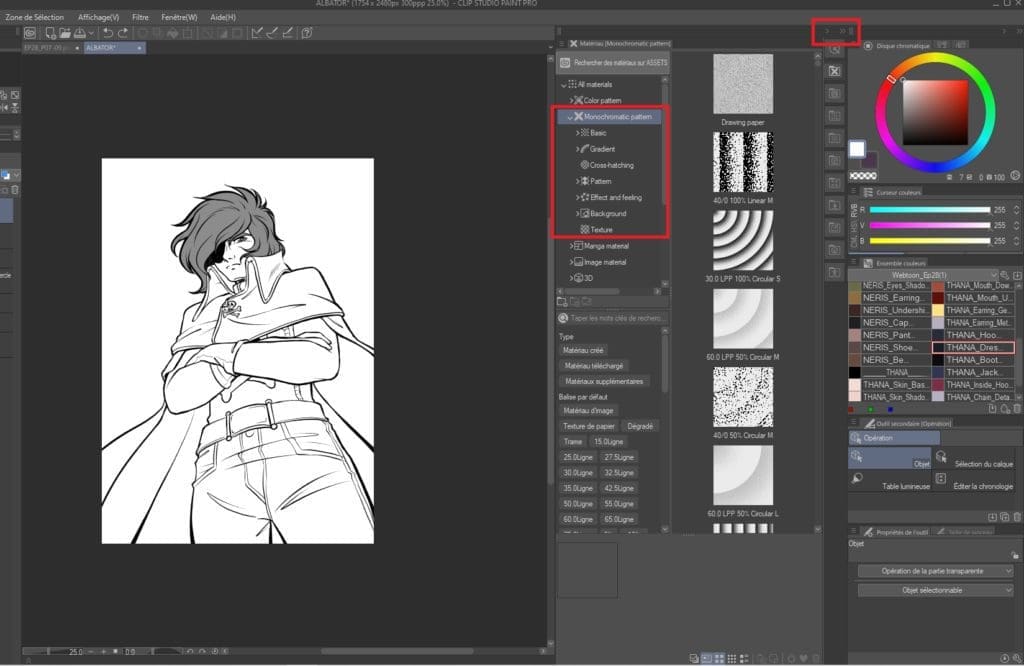Save the document using toolbar icon
Image resolution: width=1024 pixels, height=666 pixels.
click(80, 33)
